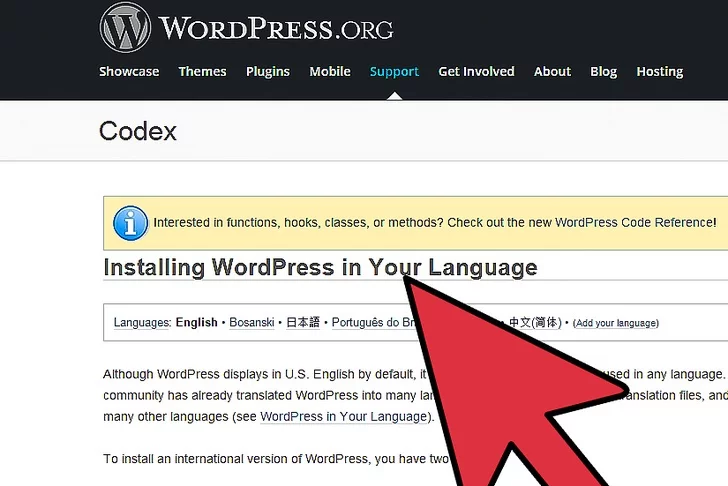Click the blue info icon in notice
This screenshot has width=728, height=486.
pos(130,223)
